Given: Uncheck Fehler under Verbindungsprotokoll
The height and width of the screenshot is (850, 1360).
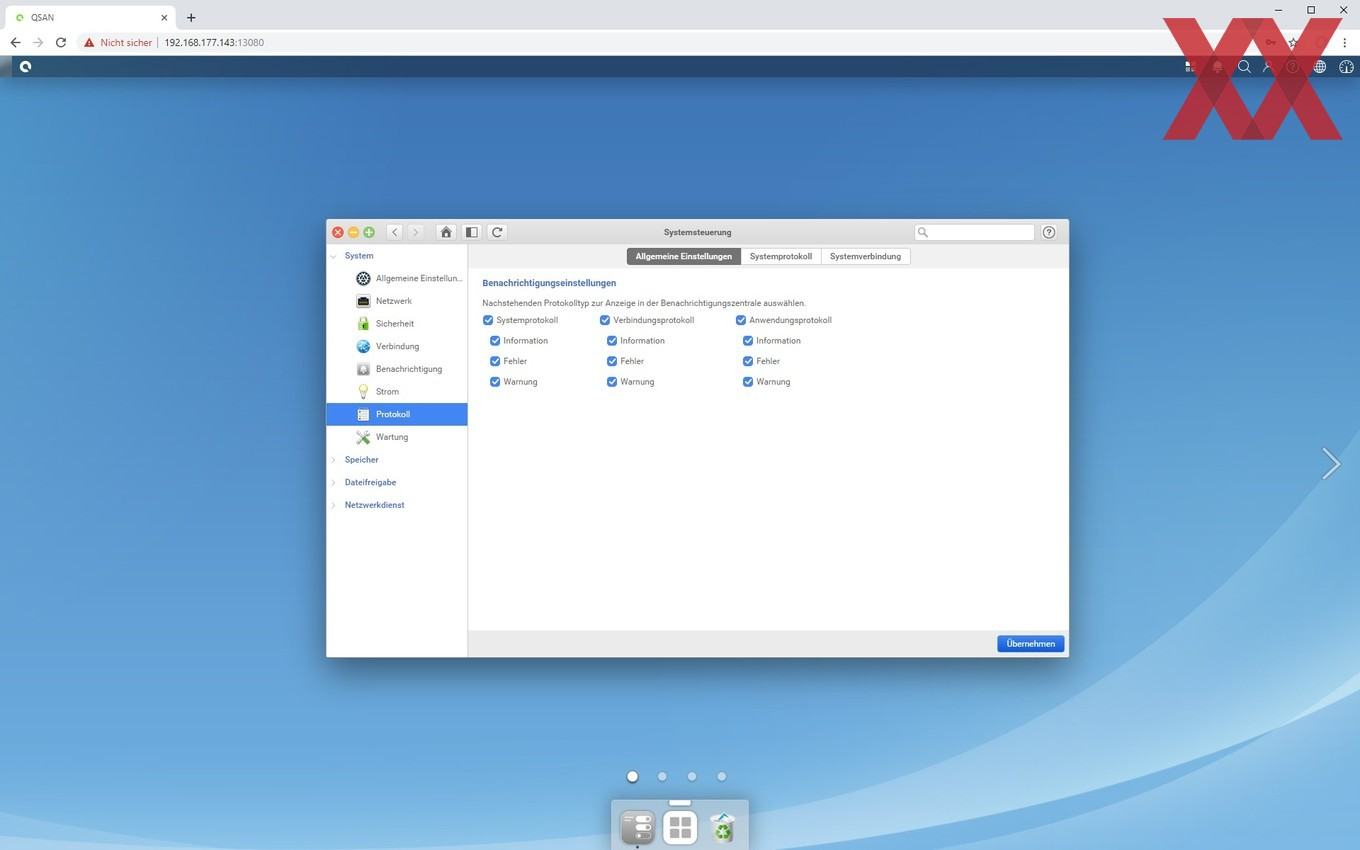Looking at the screenshot, I should (612, 361).
